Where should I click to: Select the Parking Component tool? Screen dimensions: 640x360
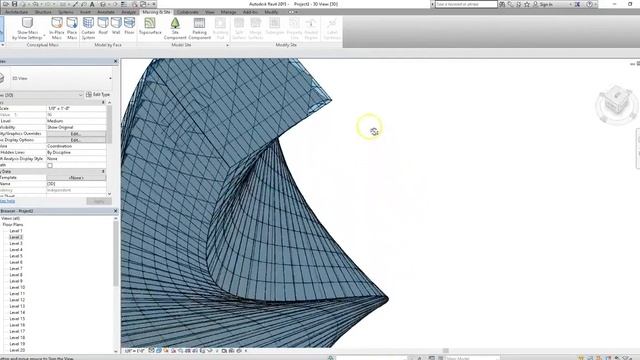coord(199,28)
